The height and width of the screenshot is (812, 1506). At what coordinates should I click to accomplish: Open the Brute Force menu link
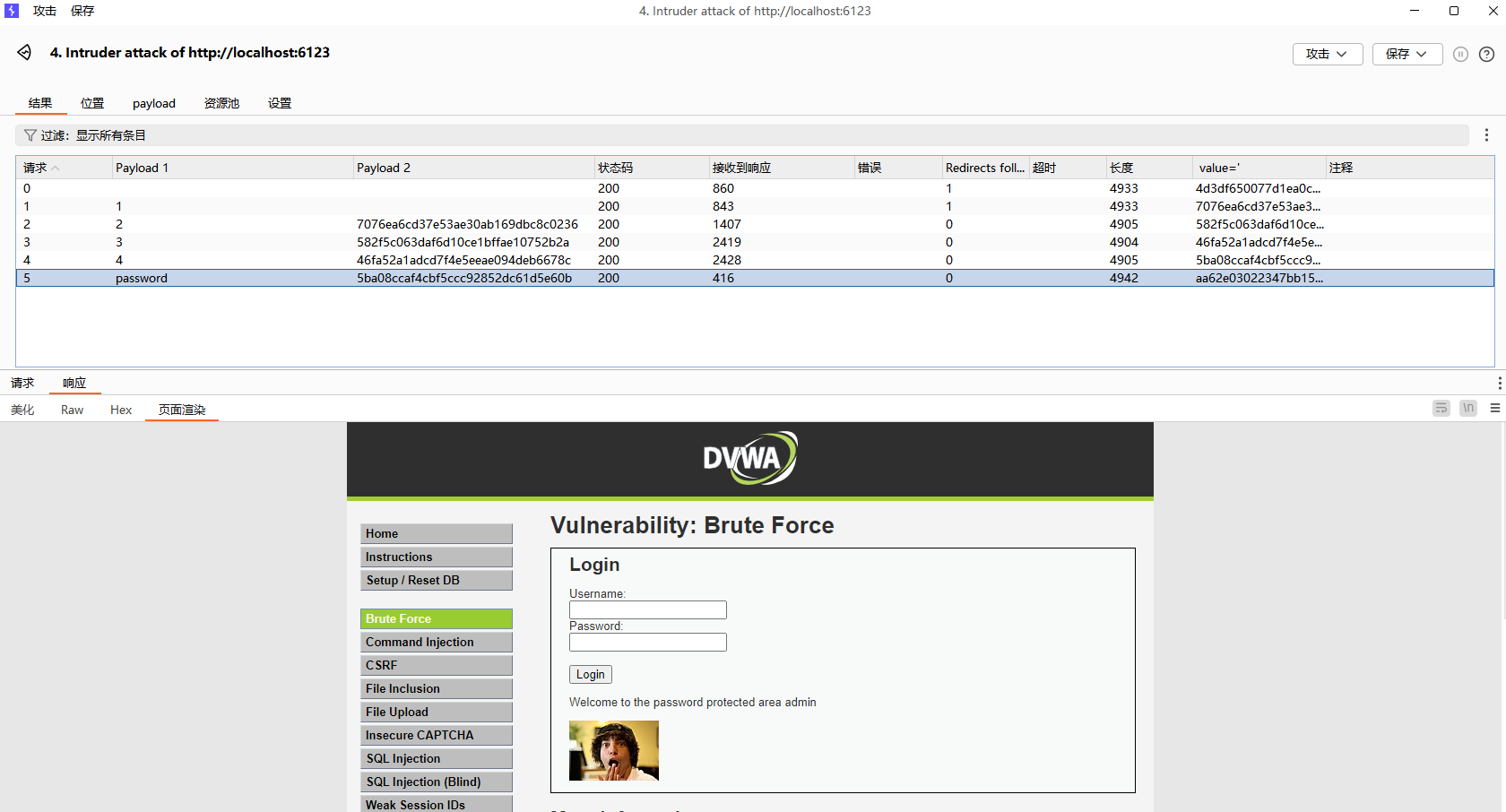pos(437,618)
